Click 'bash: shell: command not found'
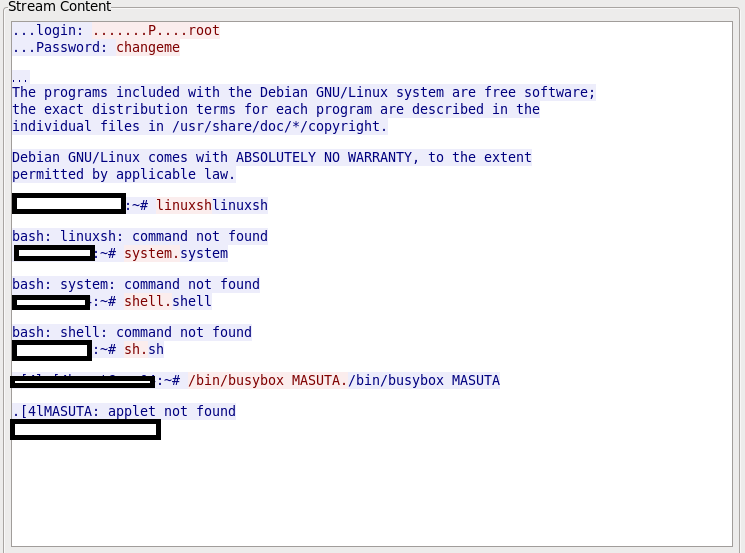The image size is (745, 553). coord(132,332)
